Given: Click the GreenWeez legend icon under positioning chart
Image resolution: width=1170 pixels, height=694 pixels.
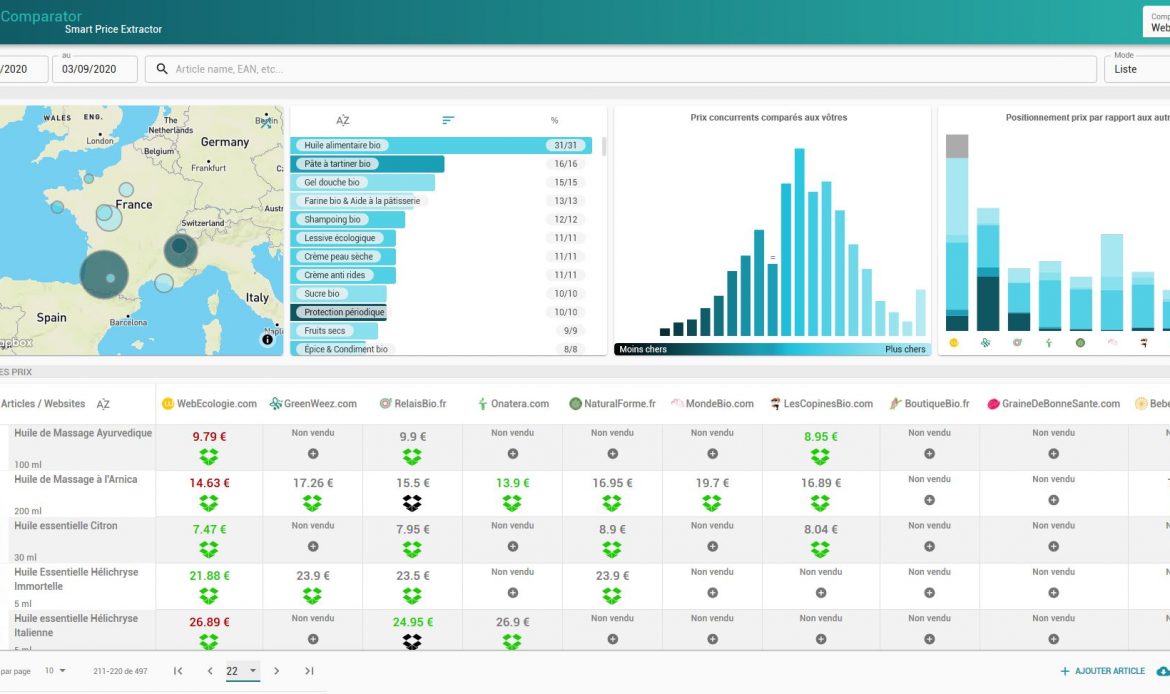Looking at the screenshot, I should click(985, 343).
